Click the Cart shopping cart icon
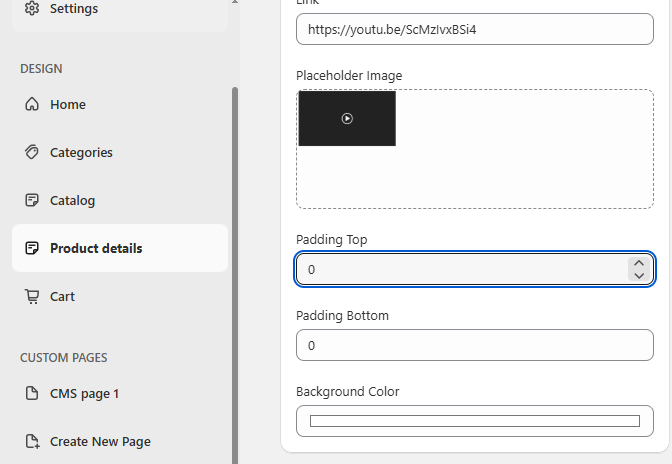Screen dimensions: 672x464 click(32, 296)
